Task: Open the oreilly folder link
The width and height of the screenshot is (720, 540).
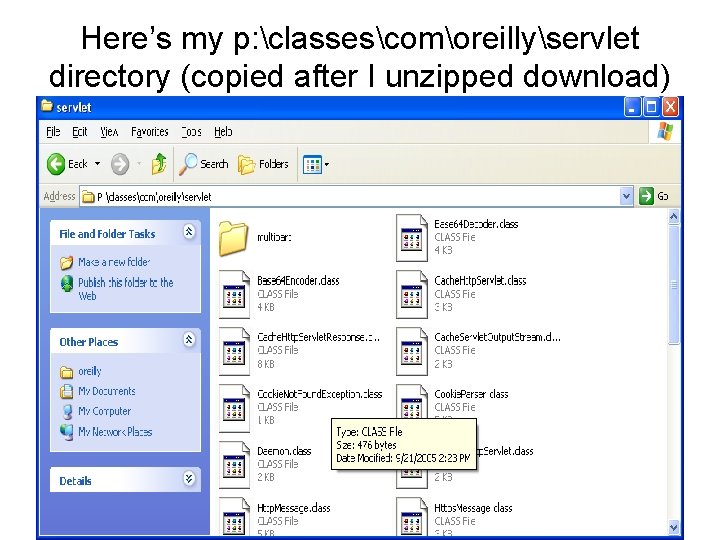Action: pyautogui.click(x=90, y=371)
